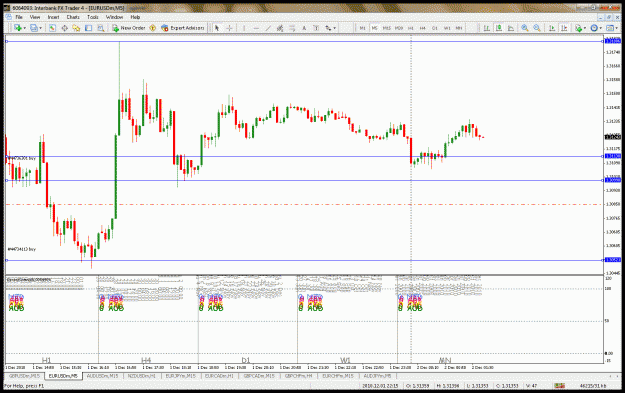Expand the Periods clock dropdown
This screenshot has width=625, height=393.
[601, 28]
